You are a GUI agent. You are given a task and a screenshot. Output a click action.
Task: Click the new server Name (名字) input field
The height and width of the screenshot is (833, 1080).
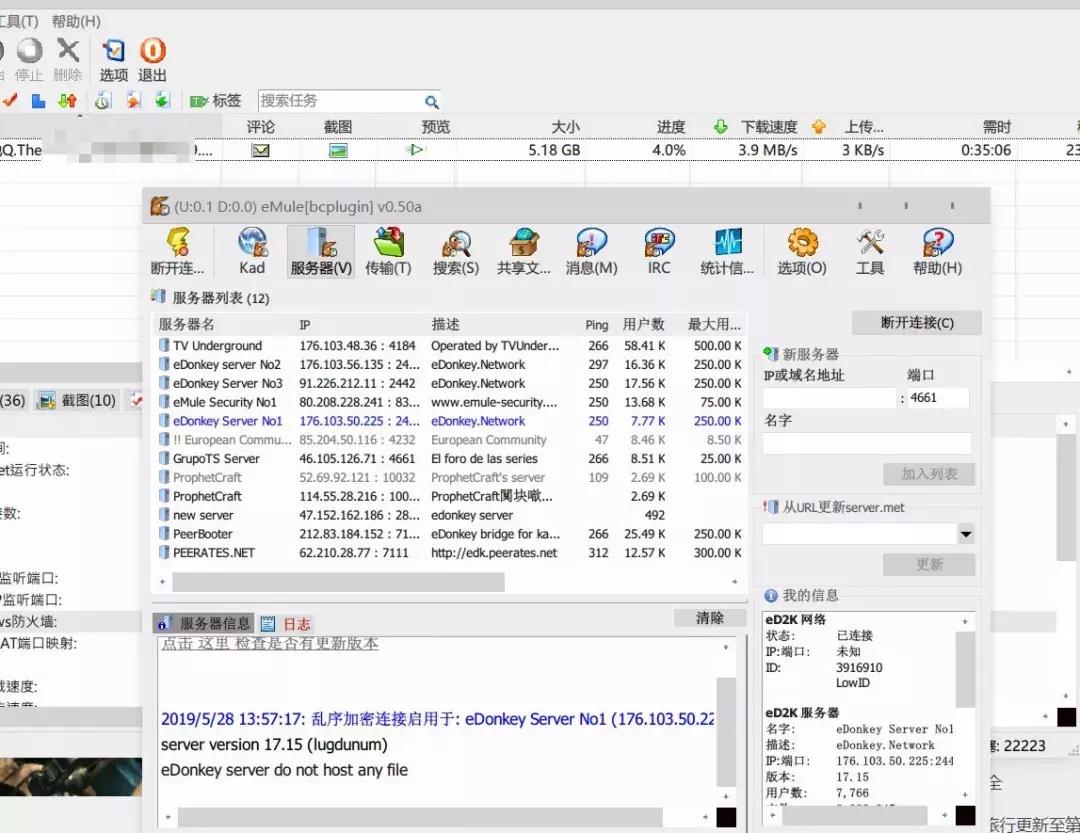click(x=866, y=443)
